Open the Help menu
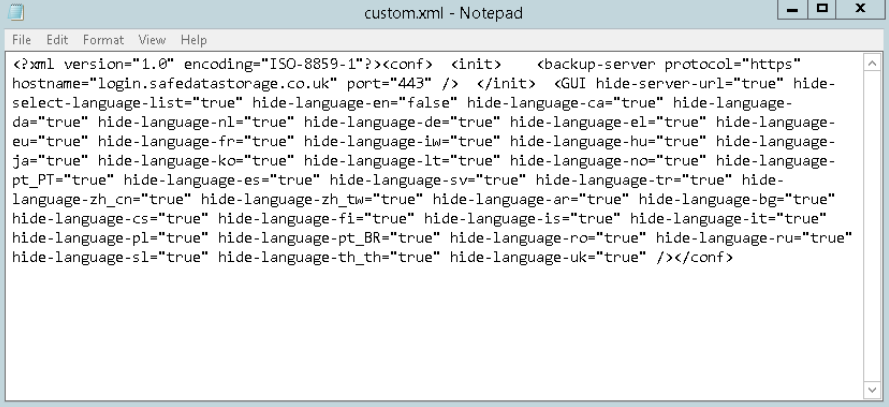Viewport: 889px width, 407px height. pos(193,40)
